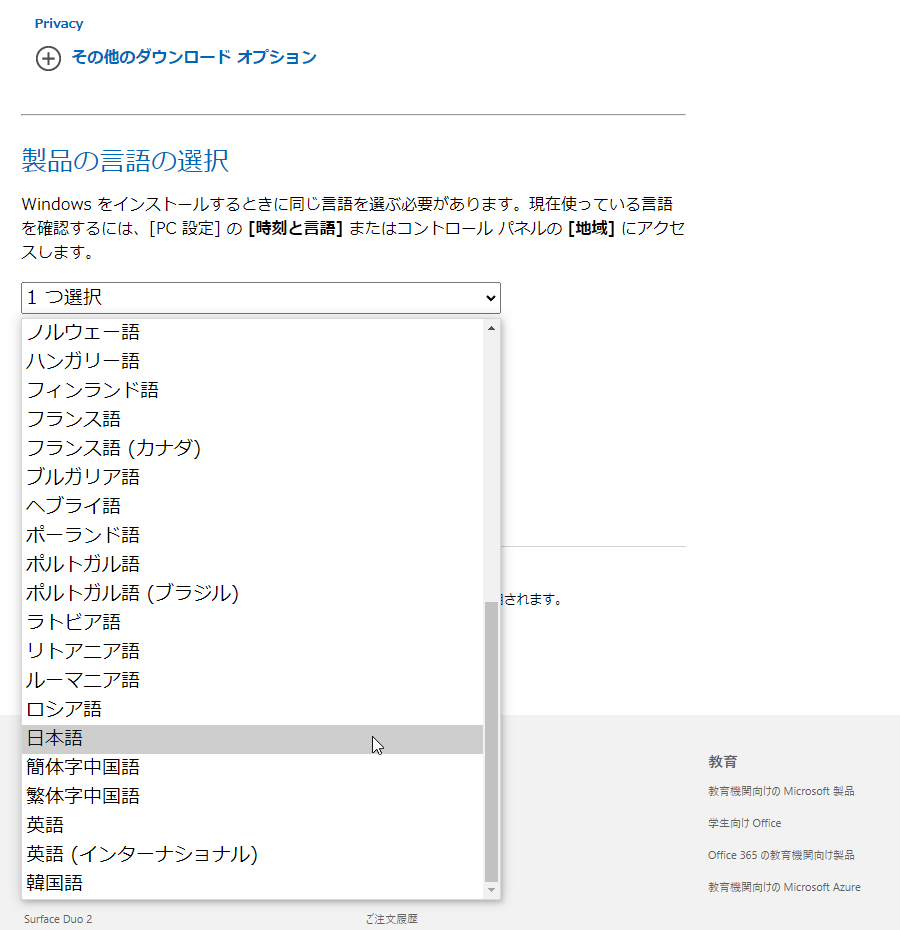Select the highlighted 日本語 option

[252, 739]
